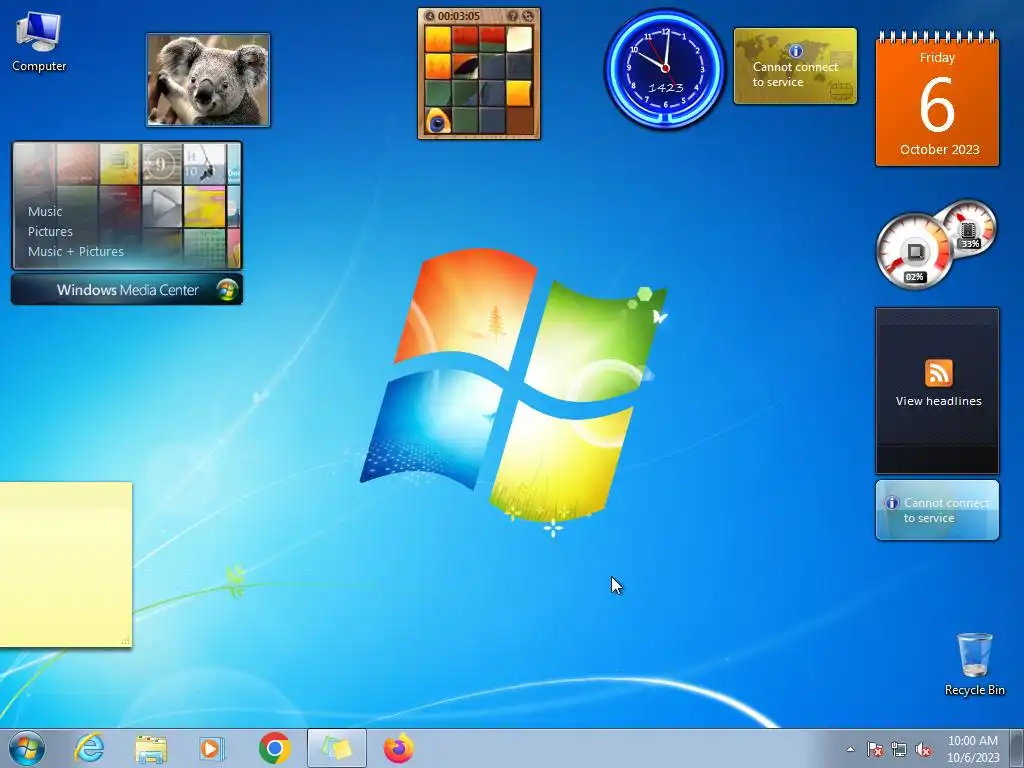Open Google Chrome from taskbar
The image size is (1024, 768).
tap(274, 748)
